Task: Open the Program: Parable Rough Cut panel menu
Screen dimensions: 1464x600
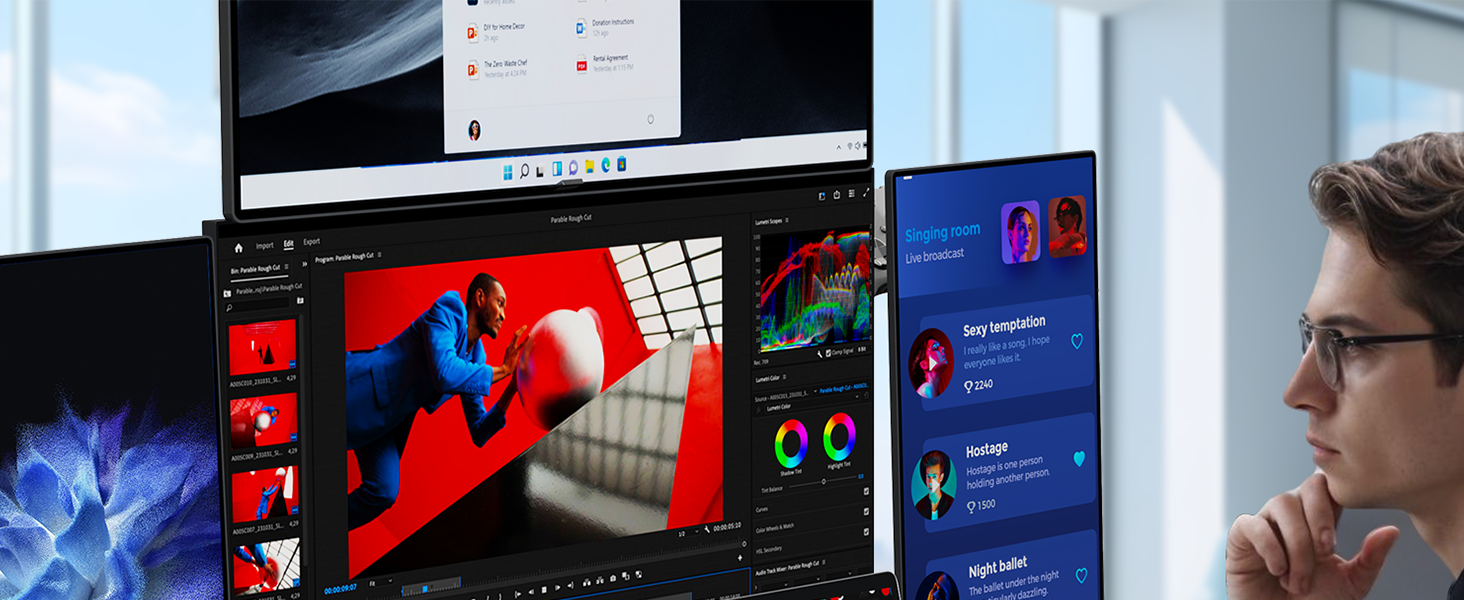Action: [380, 256]
